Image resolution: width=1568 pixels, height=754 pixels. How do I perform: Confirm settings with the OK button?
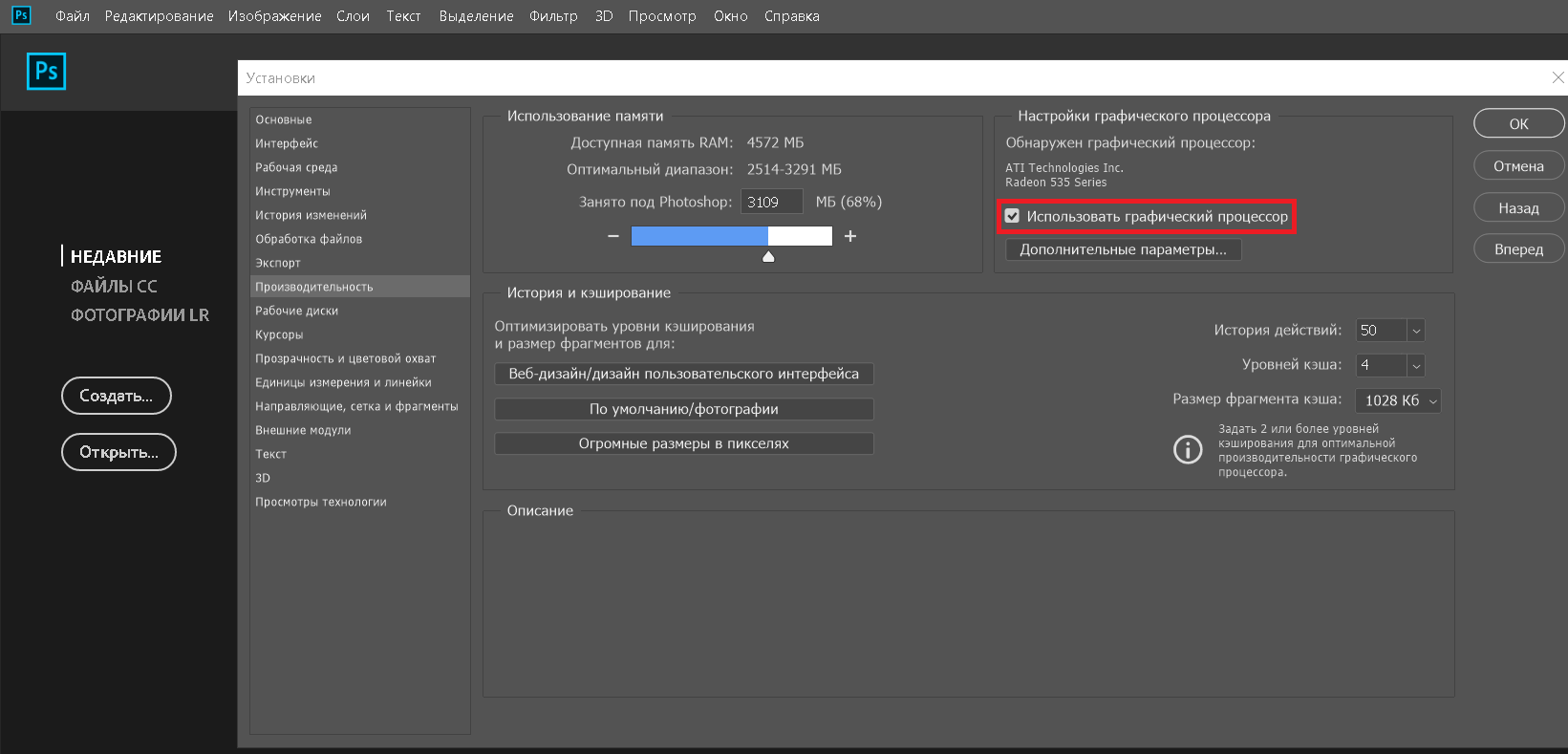point(1518,123)
